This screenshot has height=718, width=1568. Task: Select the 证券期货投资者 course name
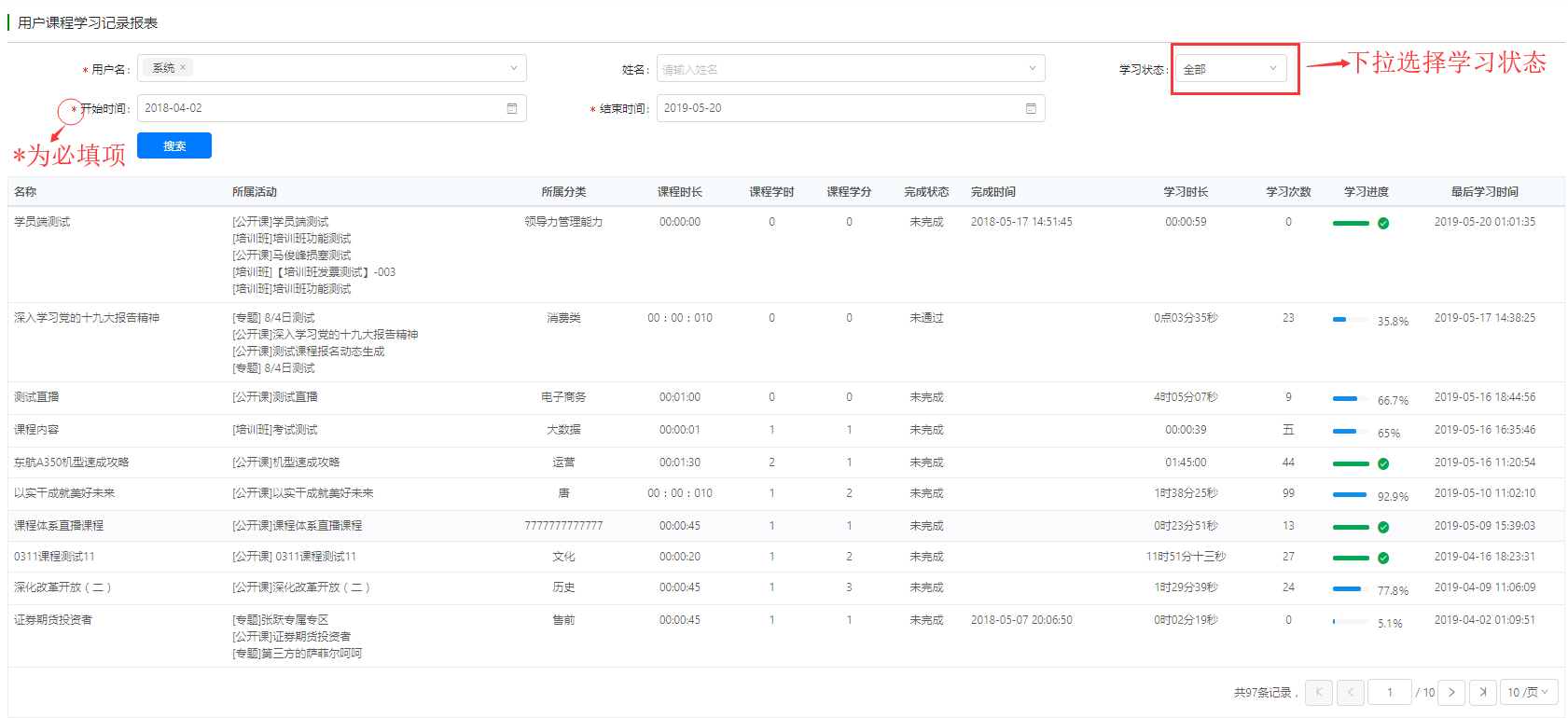coord(53,620)
